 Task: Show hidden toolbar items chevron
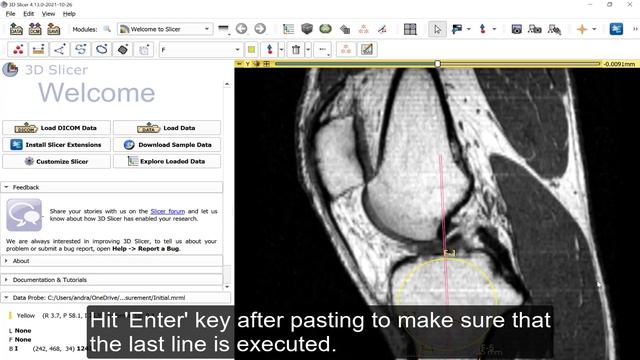635,29
